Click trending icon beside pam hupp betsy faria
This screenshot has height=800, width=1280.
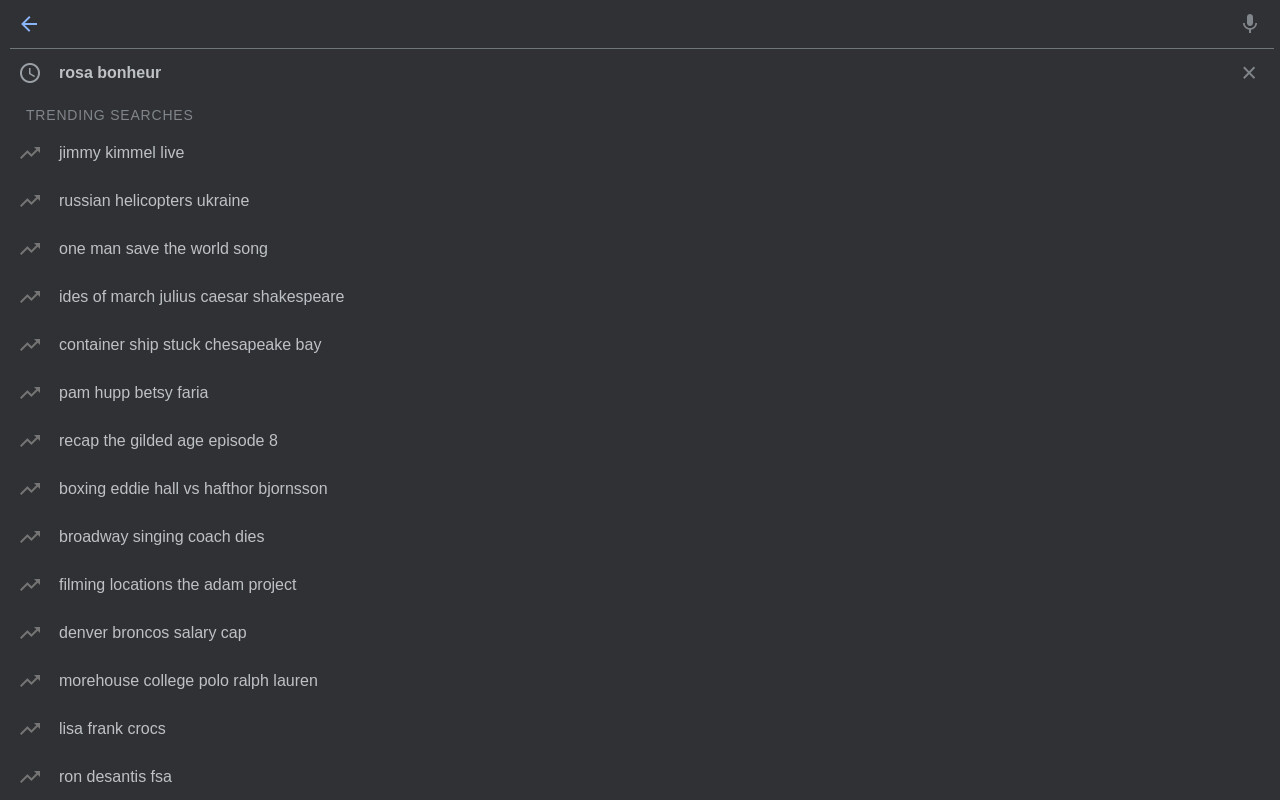30,393
